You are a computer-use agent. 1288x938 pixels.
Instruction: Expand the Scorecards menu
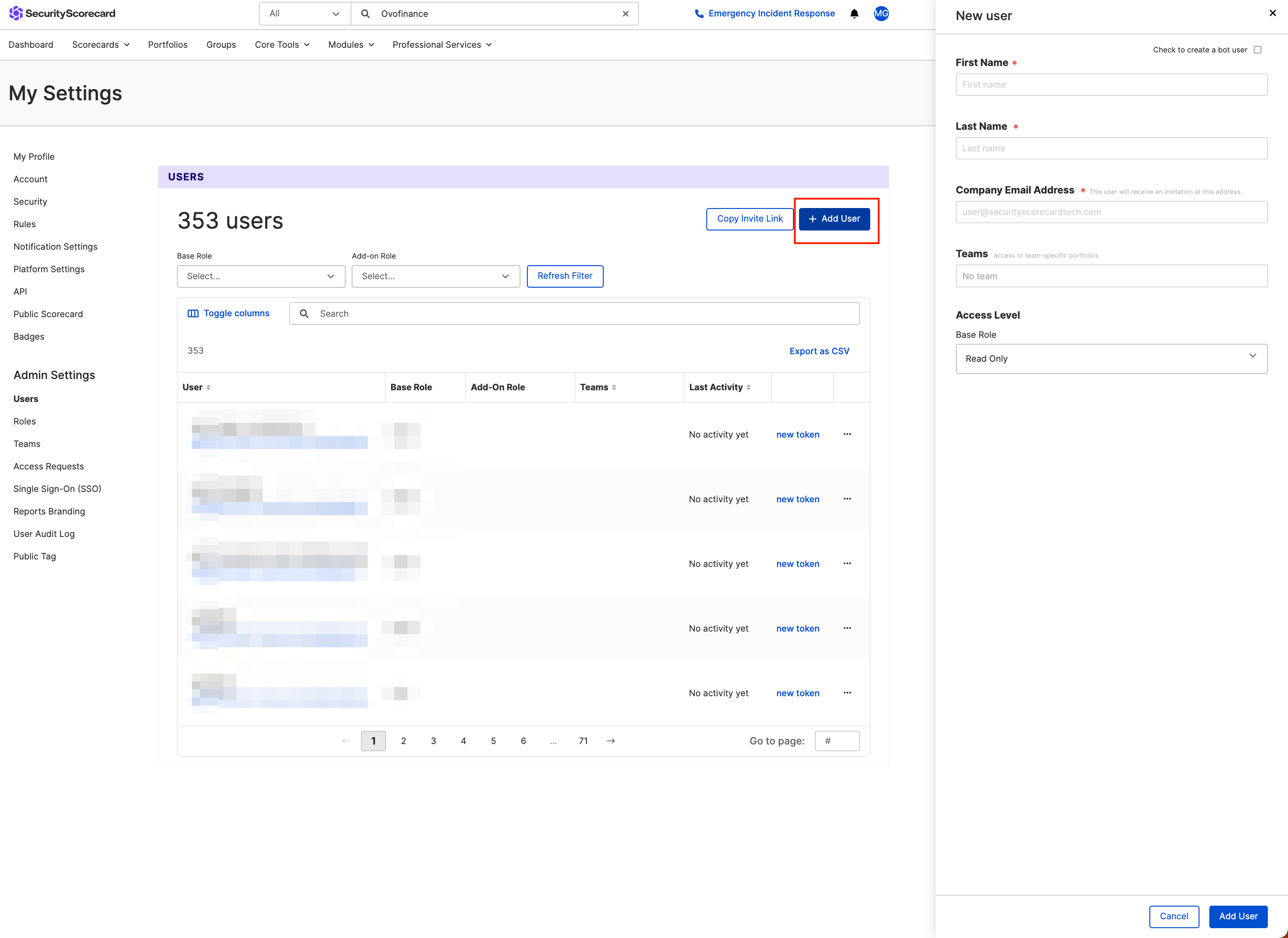point(101,45)
